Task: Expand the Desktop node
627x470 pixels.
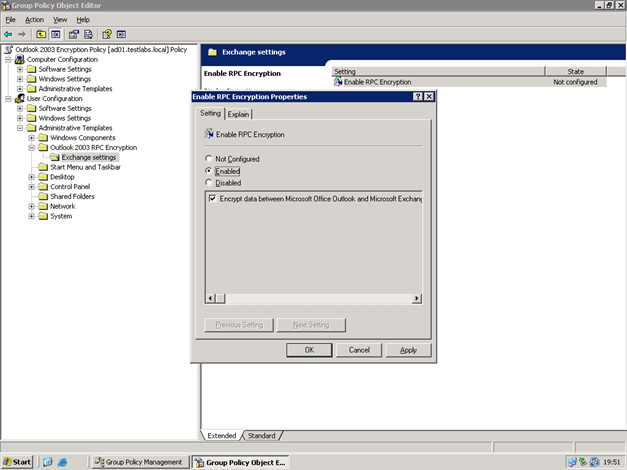Action: (x=32, y=177)
